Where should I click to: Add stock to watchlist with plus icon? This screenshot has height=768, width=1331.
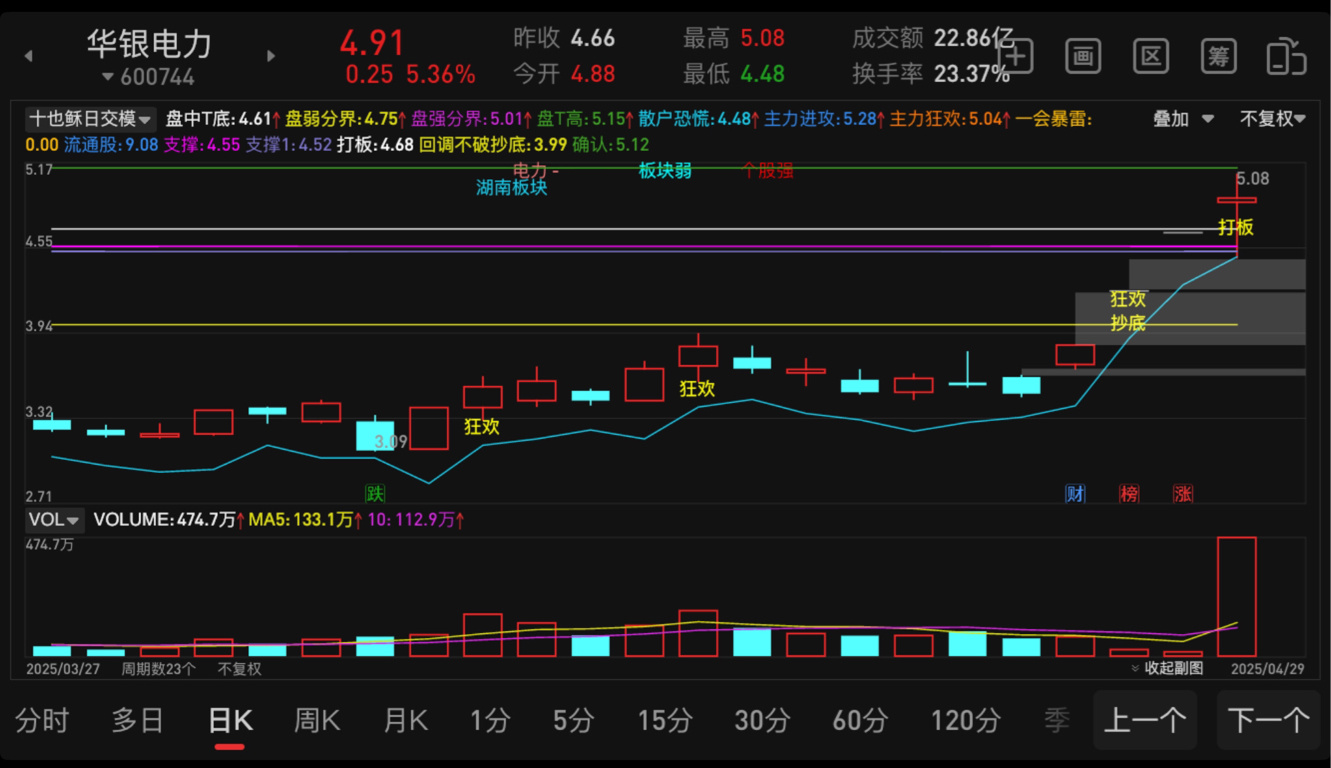coord(1016,56)
